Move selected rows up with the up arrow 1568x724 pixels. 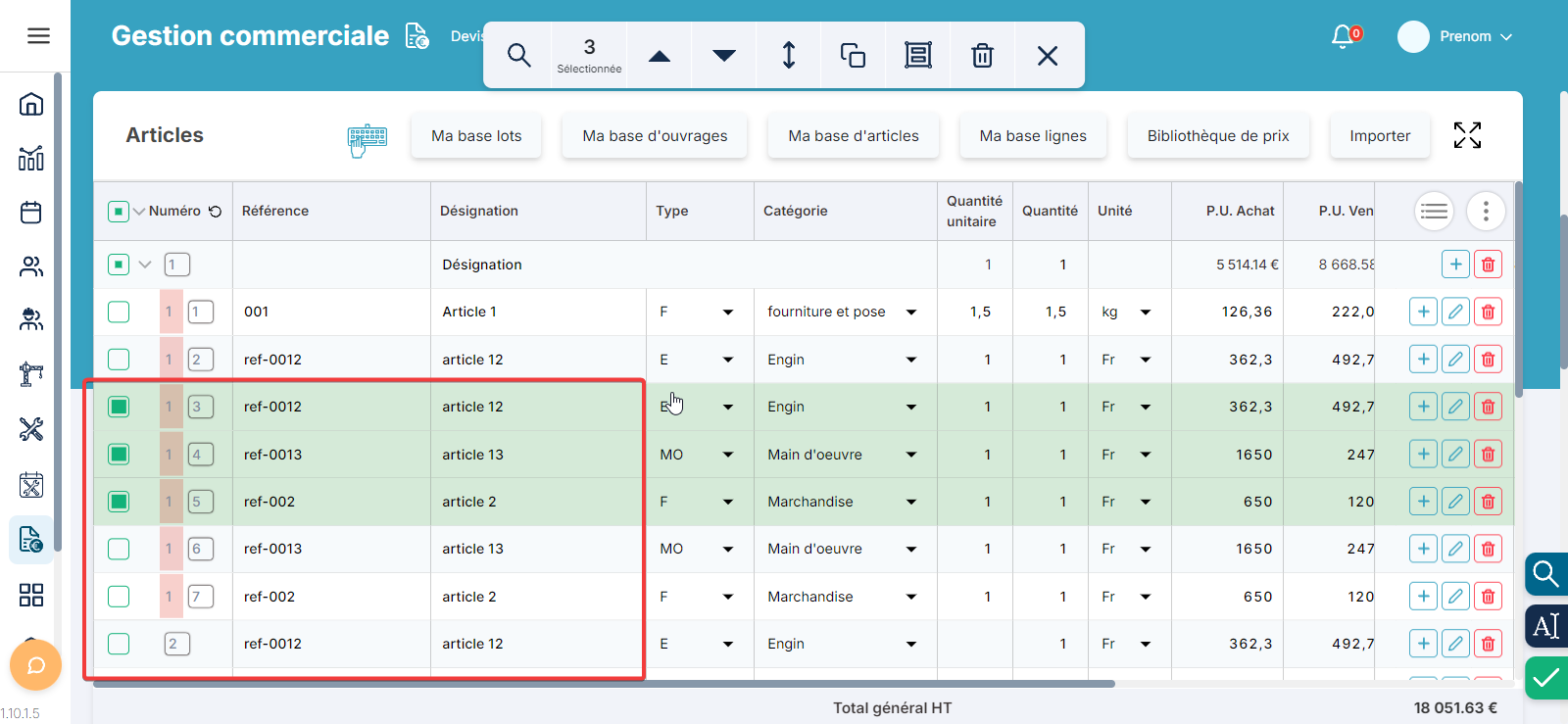pos(660,55)
